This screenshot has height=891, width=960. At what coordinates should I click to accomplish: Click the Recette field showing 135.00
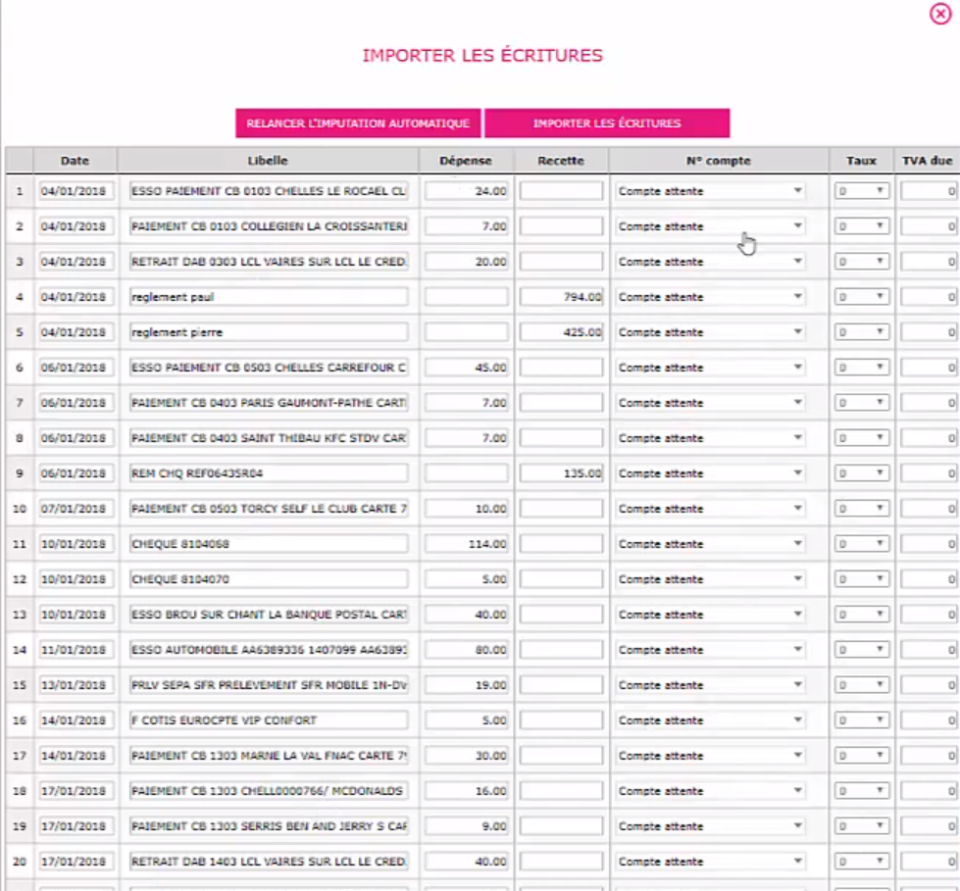point(561,472)
